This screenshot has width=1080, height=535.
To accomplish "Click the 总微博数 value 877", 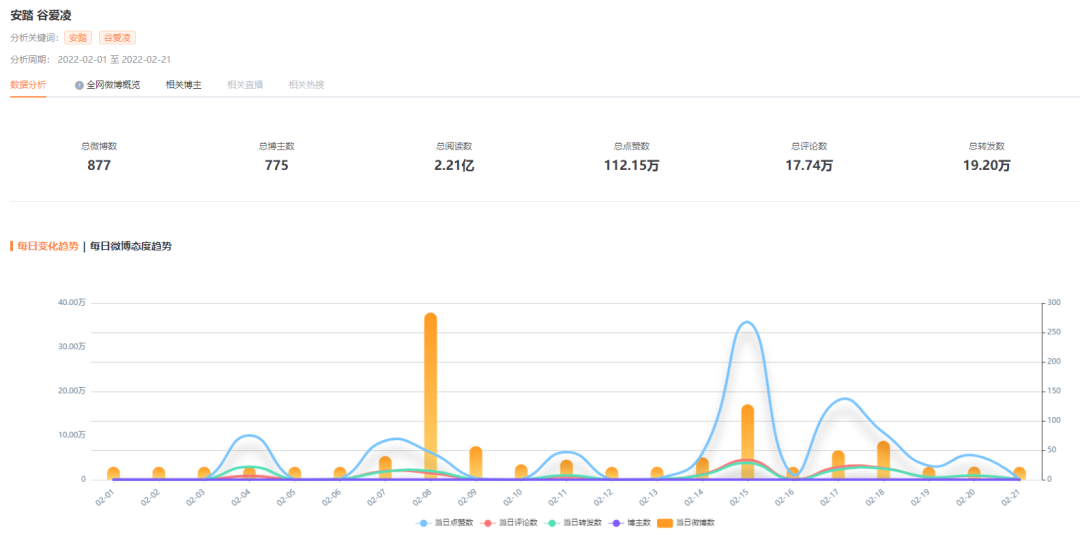I will tap(99, 165).
